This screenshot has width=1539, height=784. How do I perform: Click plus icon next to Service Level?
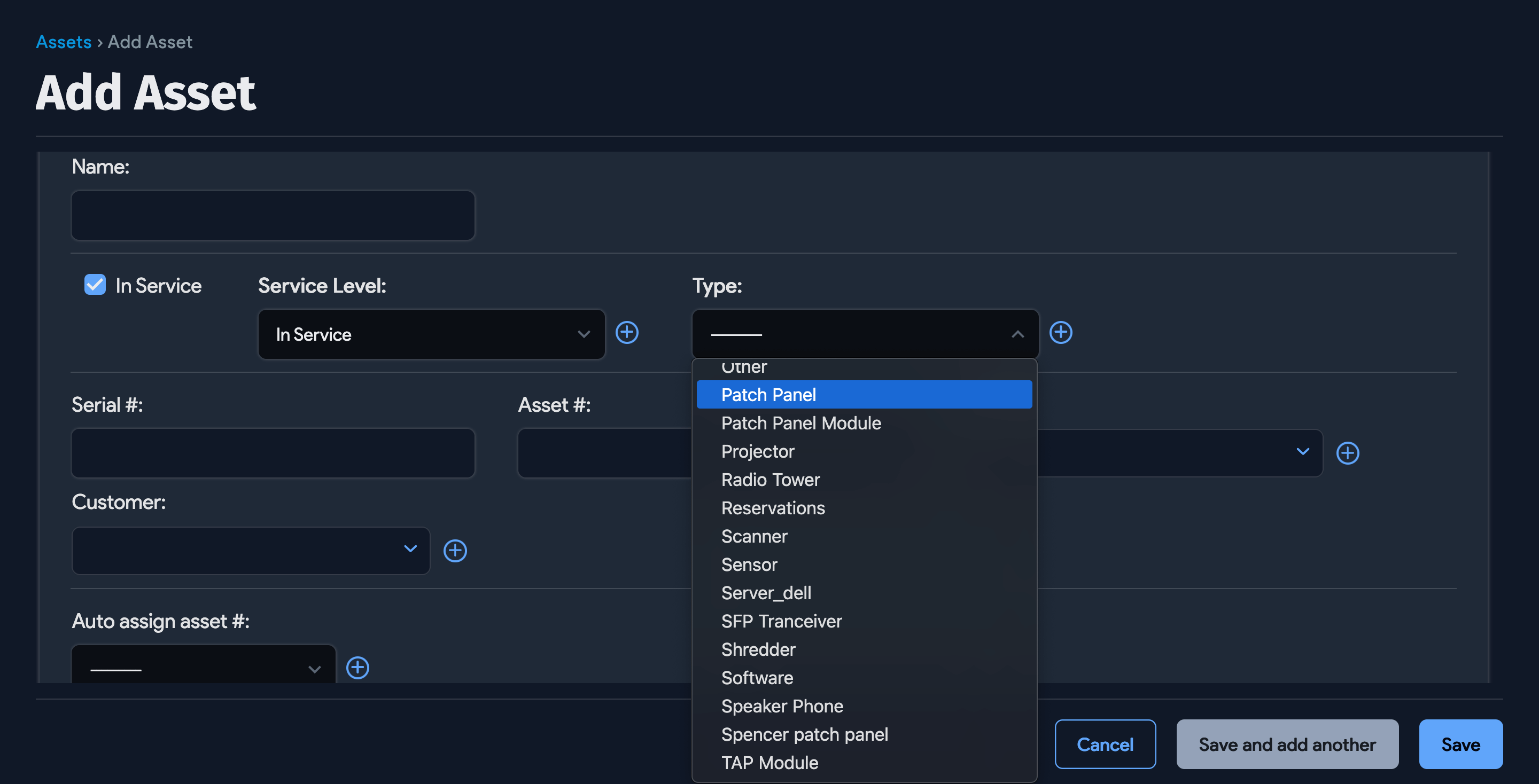(x=627, y=333)
